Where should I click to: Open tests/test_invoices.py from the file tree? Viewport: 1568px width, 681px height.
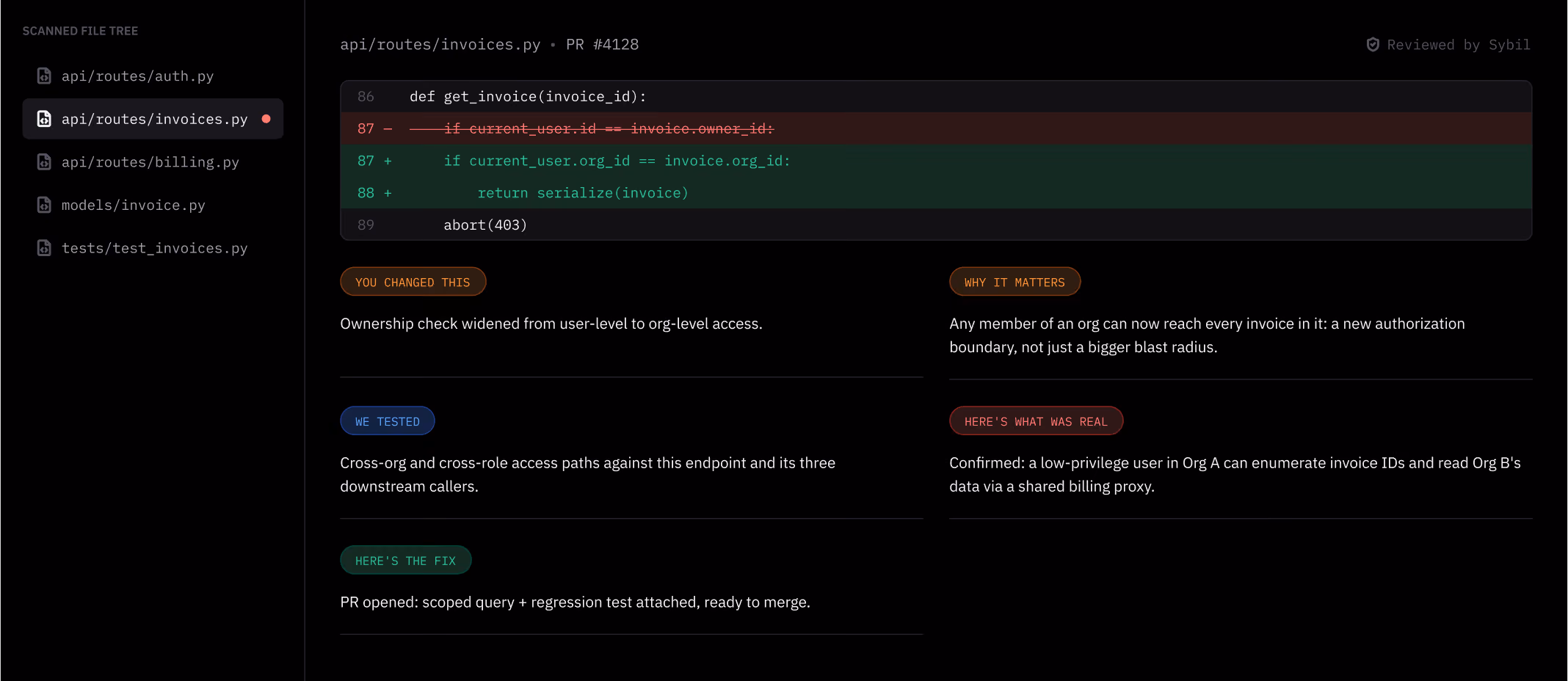coord(153,248)
